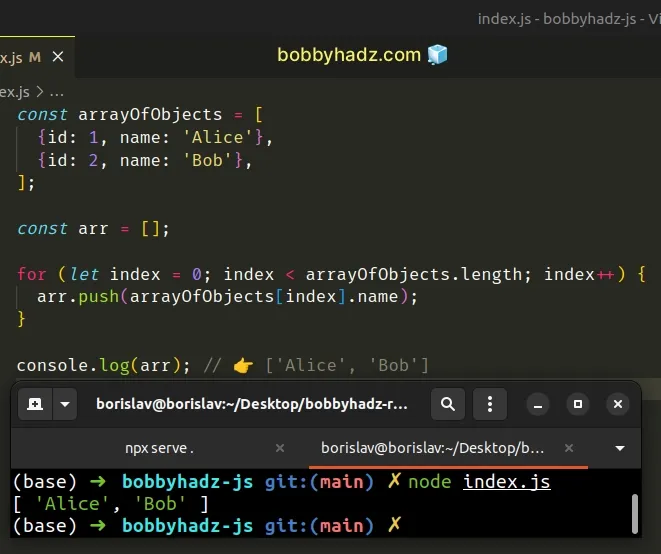
Task: Click 'const arr' declaration line
Action: (x=93, y=229)
